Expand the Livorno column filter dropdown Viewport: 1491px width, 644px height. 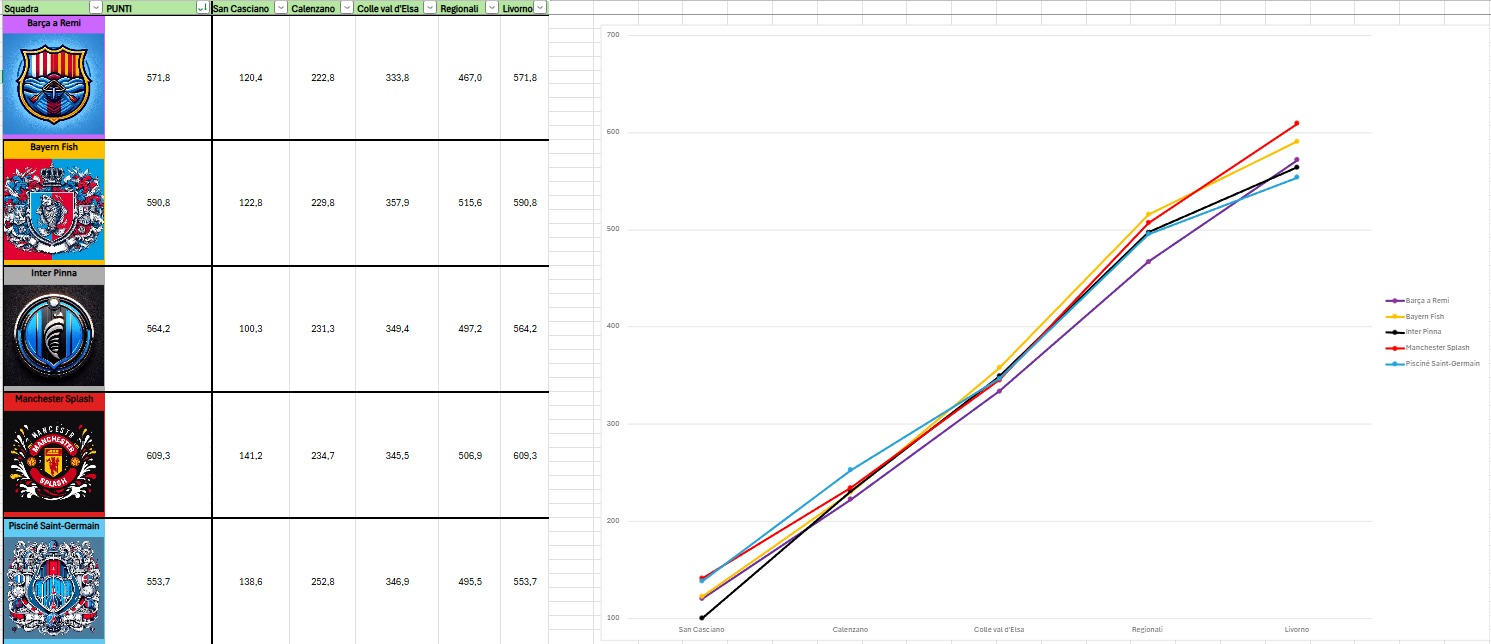[x=540, y=8]
